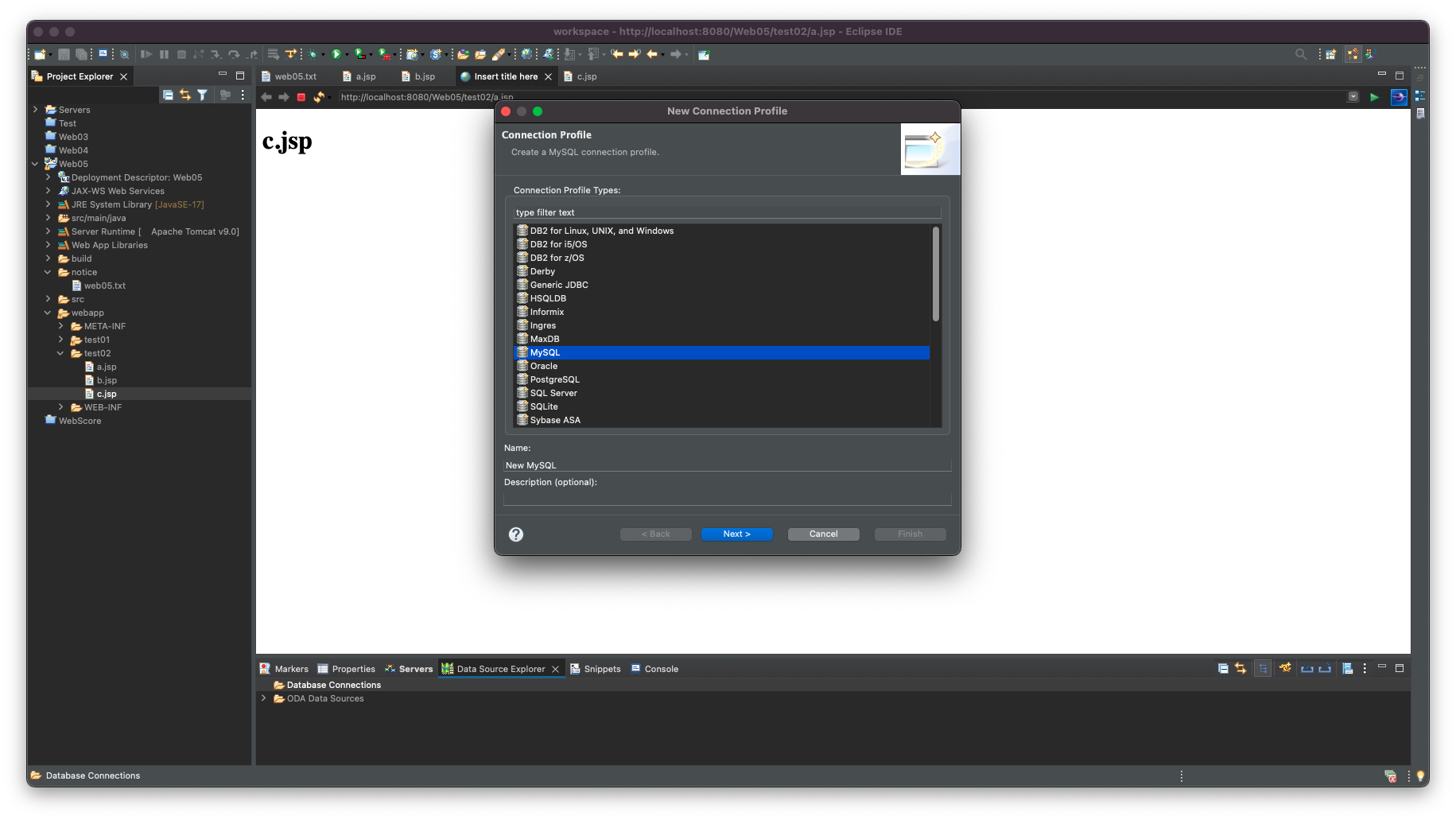Click the Next button in dialog

[x=736, y=534]
